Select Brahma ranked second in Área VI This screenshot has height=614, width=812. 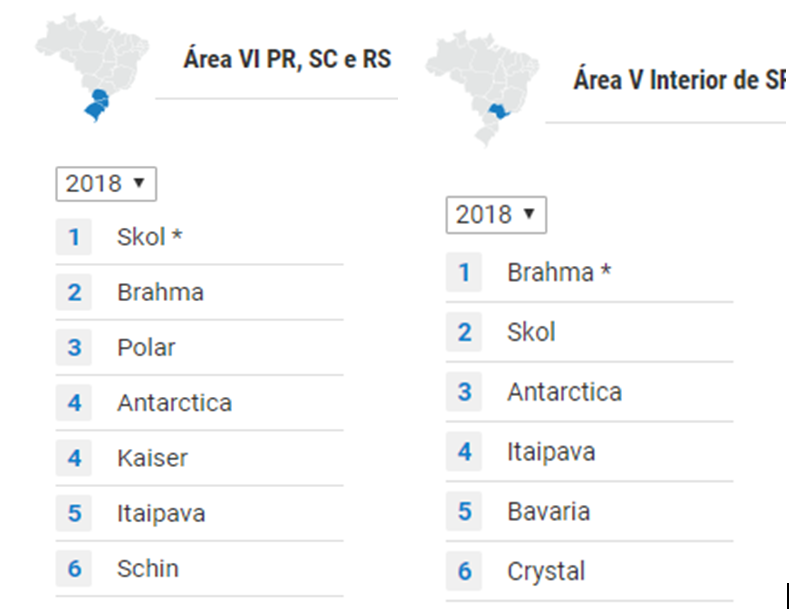click(x=161, y=293)
